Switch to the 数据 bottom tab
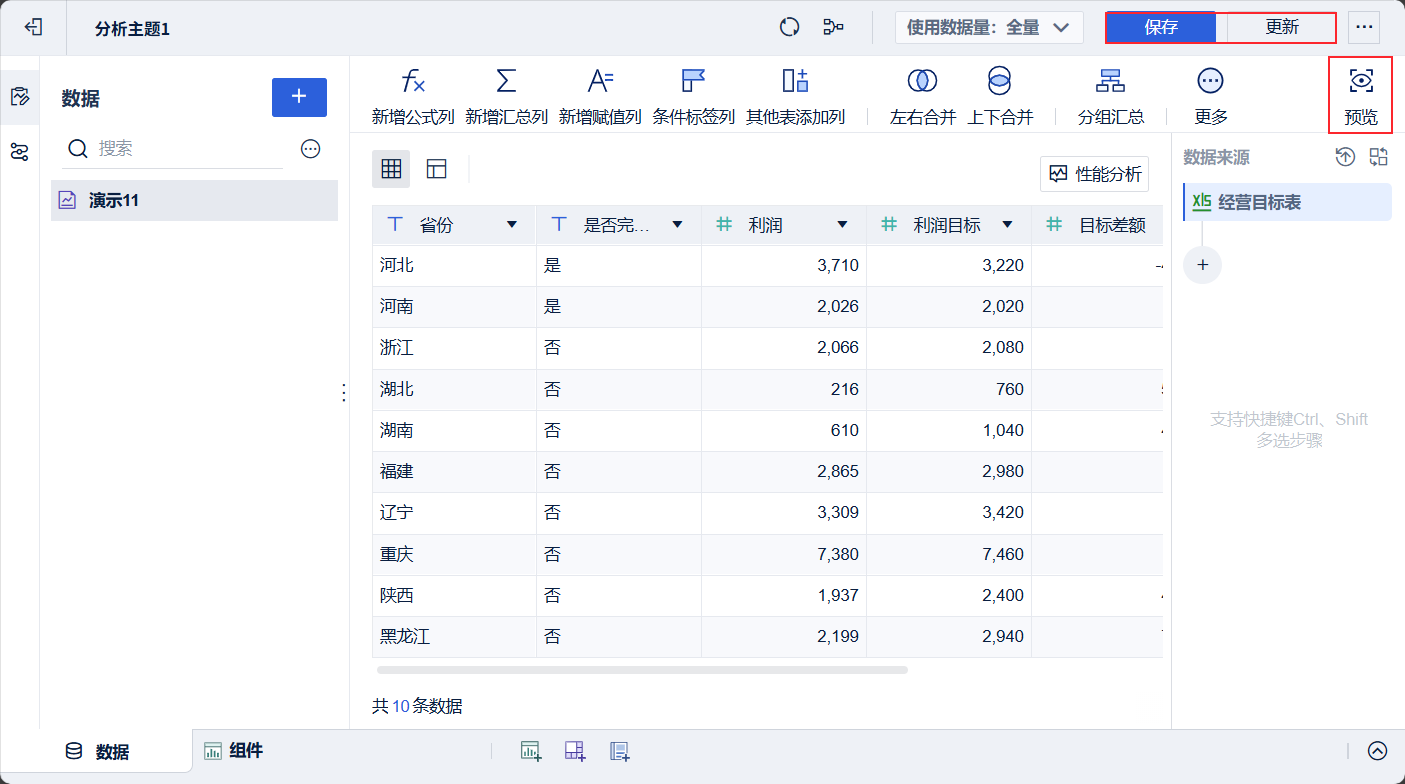The width and height of the screenshot is (1405, 784). tap(98, 752)
